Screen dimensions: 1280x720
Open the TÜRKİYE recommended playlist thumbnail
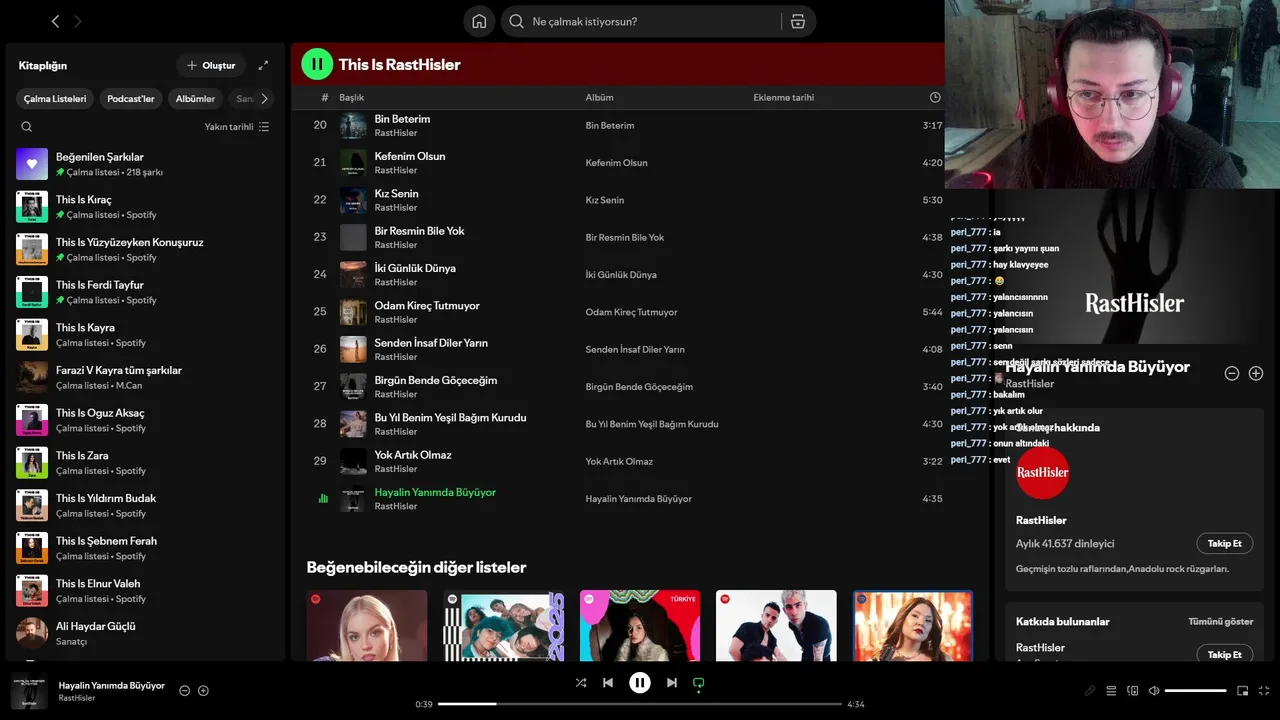[640, 626]
